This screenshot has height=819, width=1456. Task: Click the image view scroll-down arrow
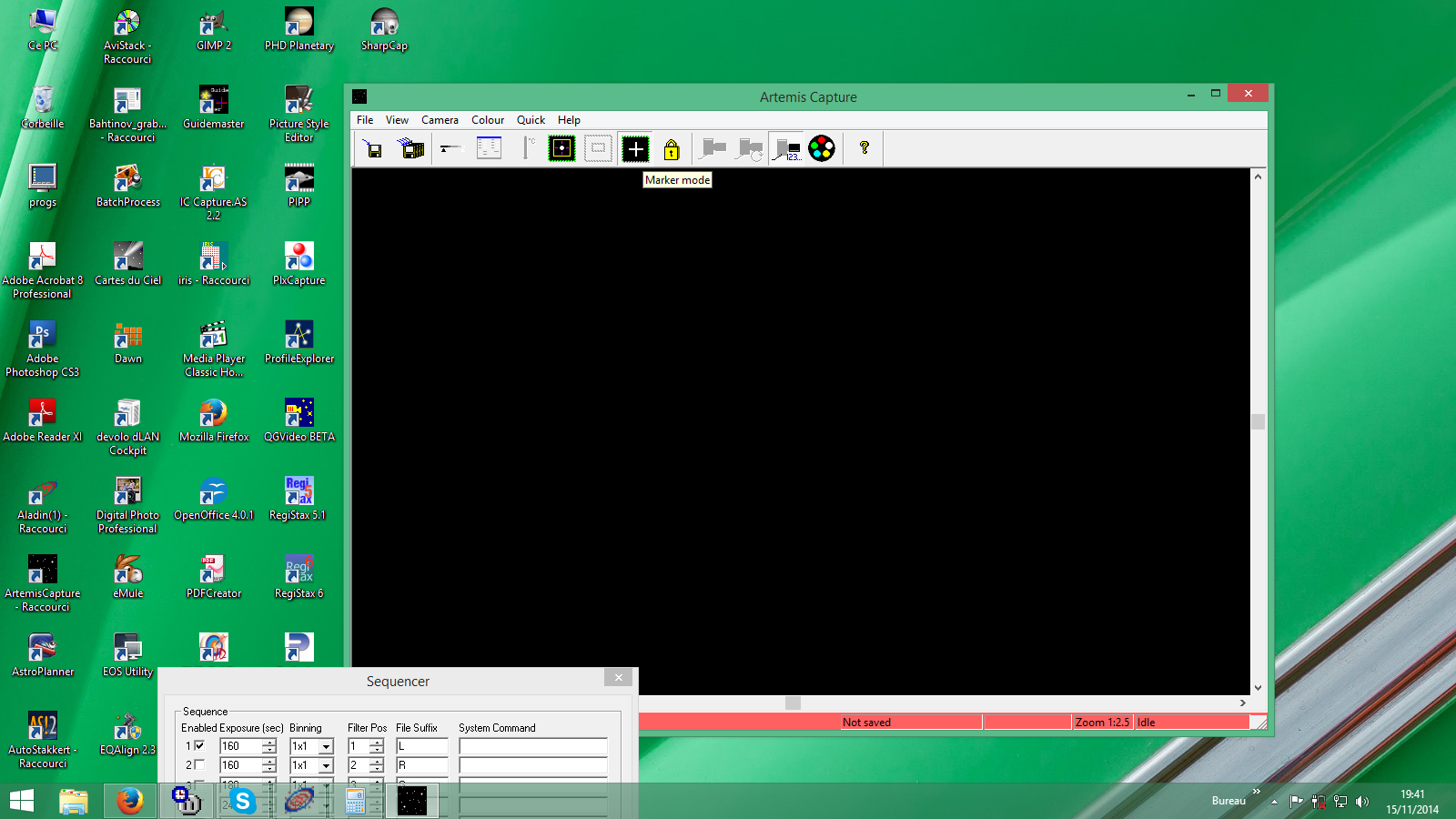click(x=1258, y=688)
